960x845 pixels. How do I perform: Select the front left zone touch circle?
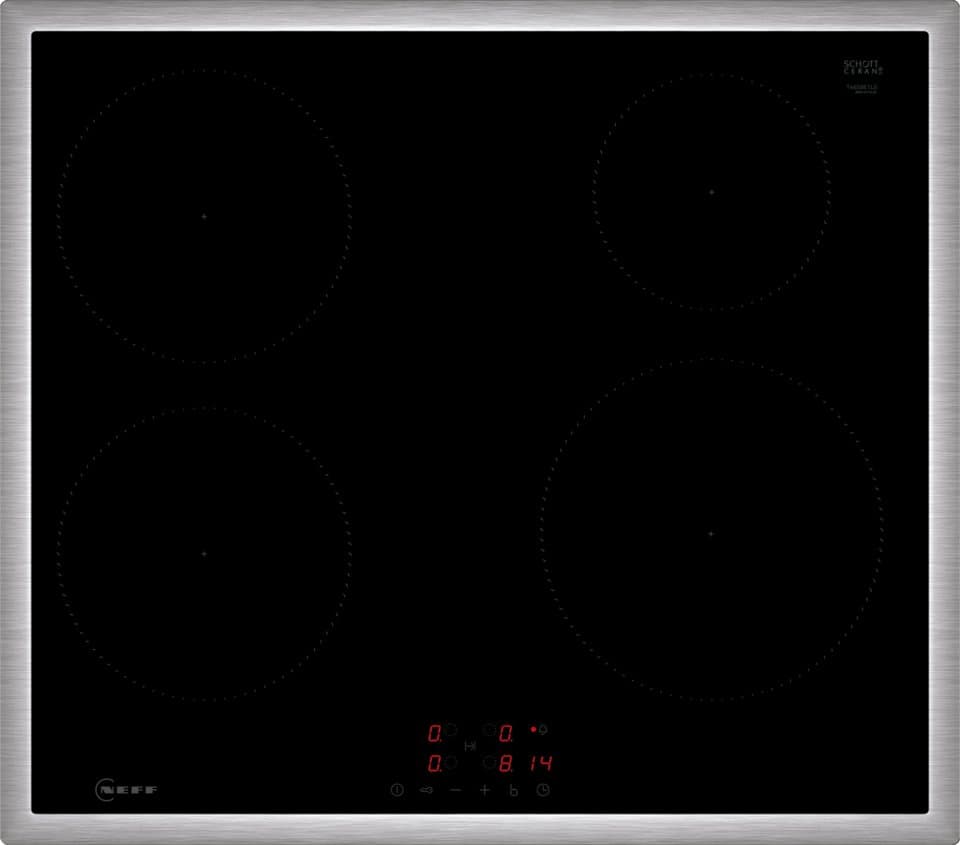tap(451, 762)
